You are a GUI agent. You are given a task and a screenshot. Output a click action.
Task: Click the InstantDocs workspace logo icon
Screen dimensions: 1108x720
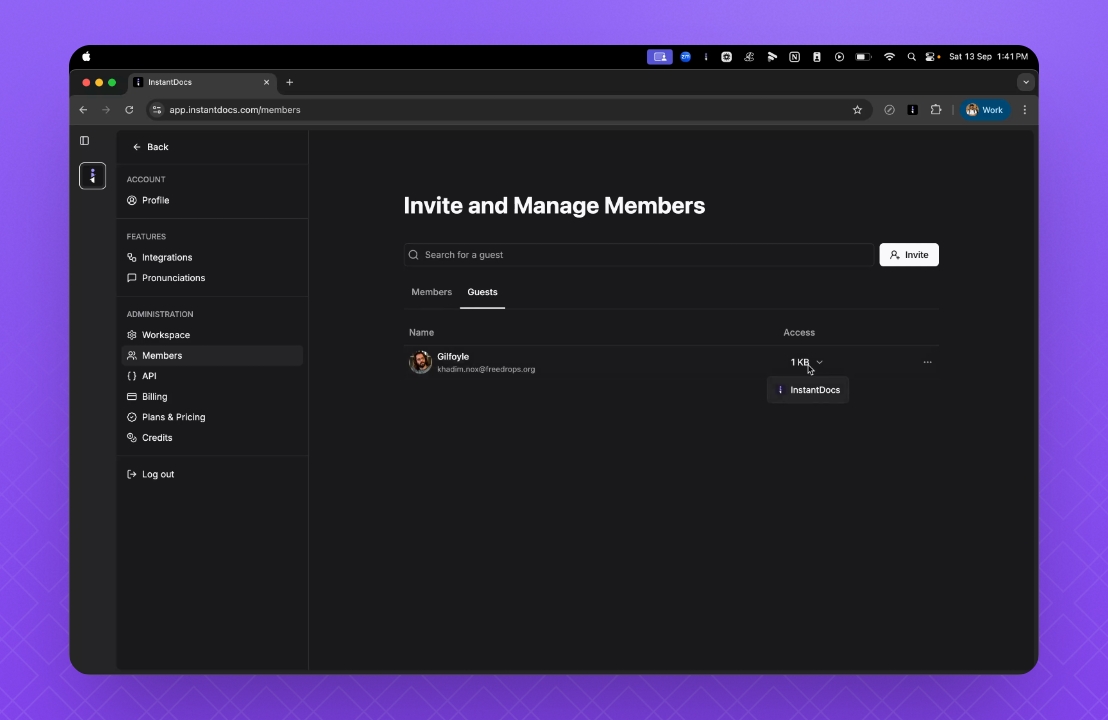(92, 176)
